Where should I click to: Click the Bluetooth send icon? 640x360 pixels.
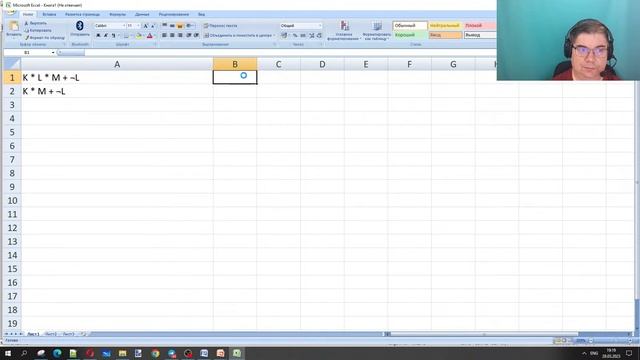point(80,26)
